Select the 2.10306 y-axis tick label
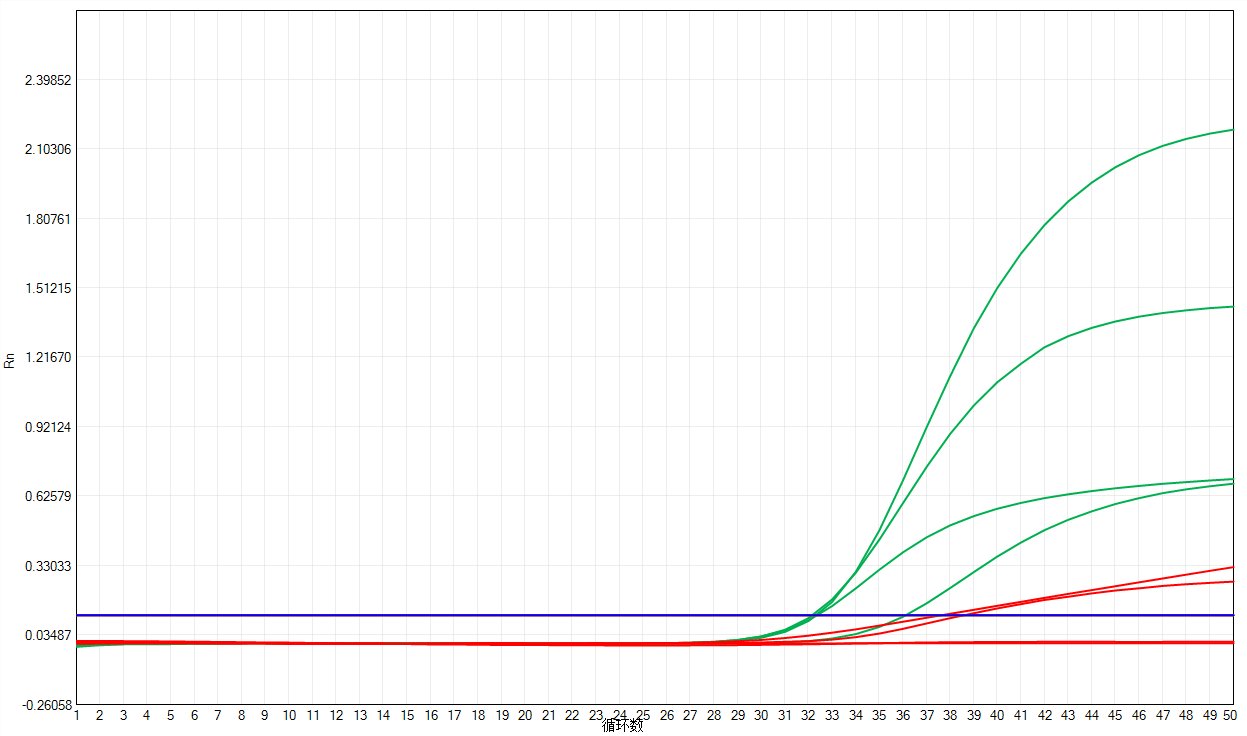This screenshot has width=1247, height=736. pos(47,149)
